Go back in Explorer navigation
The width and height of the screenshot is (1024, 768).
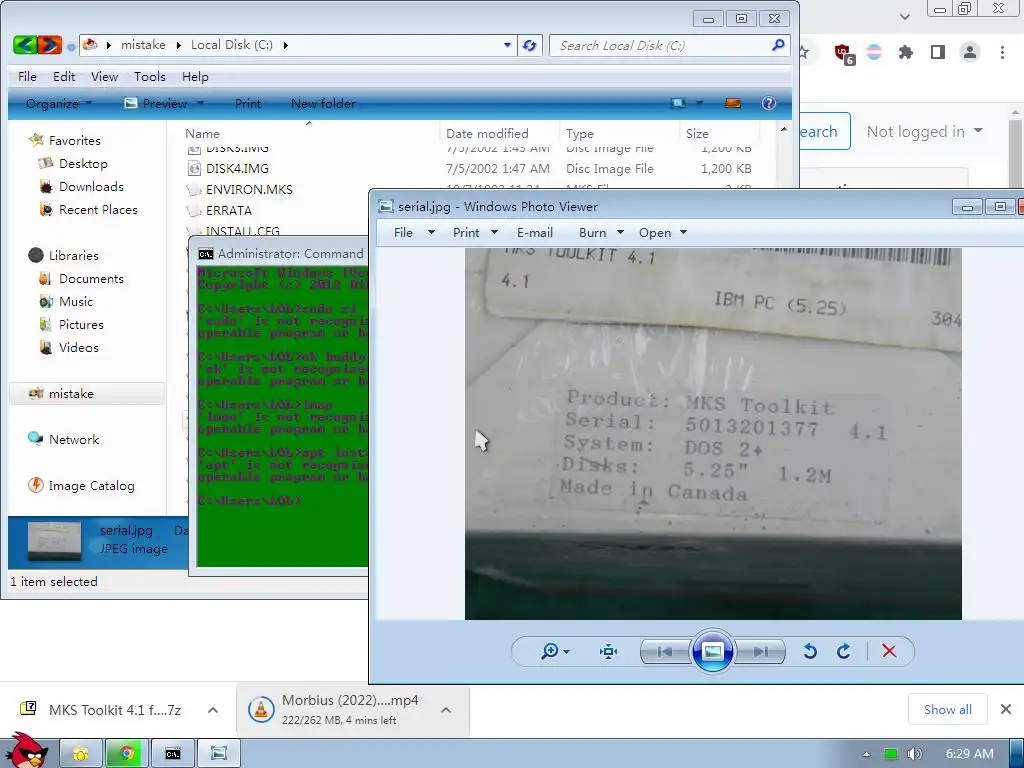click(25, 45)
